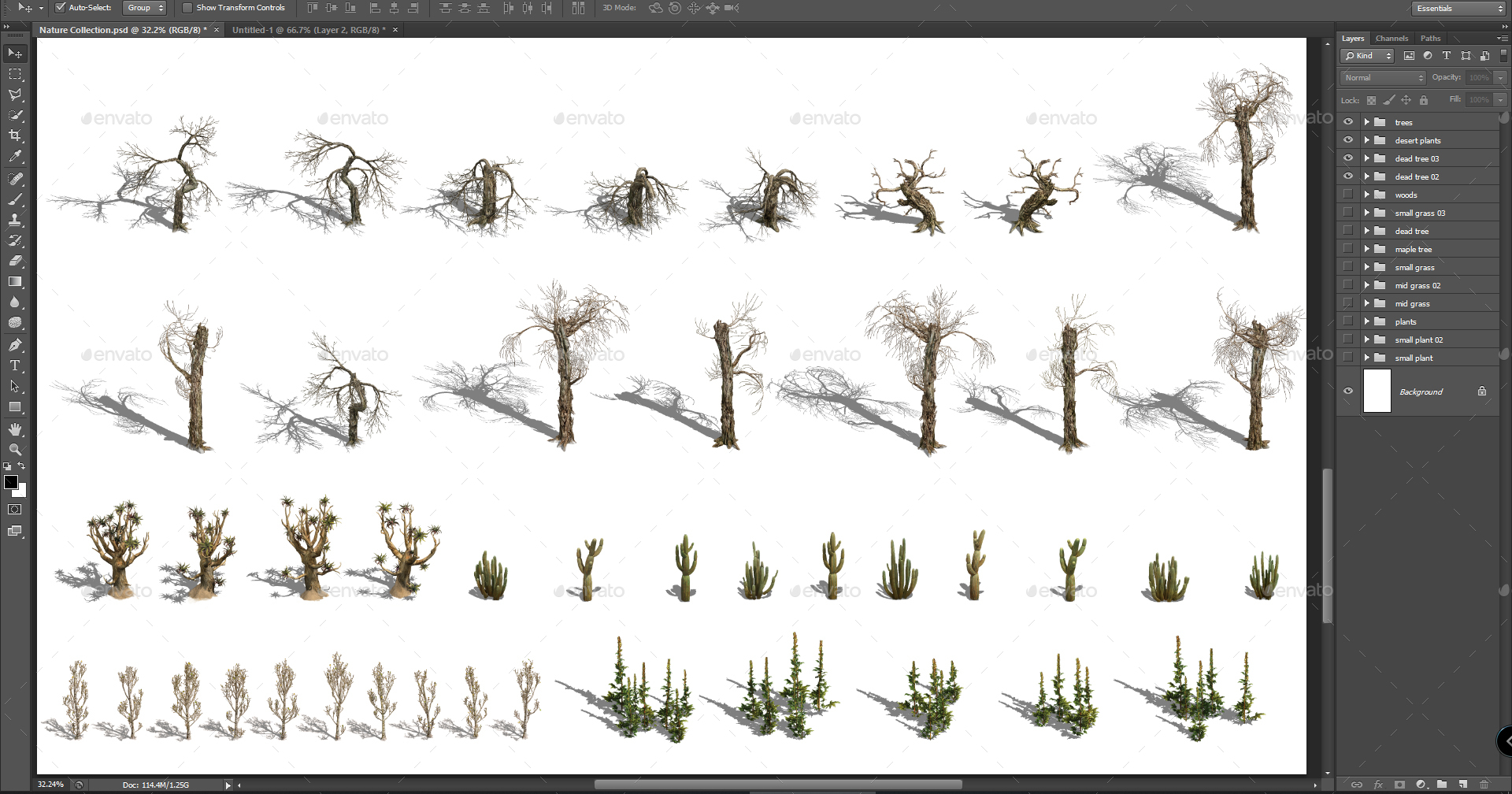The image size is (1512, 794).
Task: Filter layers by pixel layers icon
Action: pos(1409,56)
